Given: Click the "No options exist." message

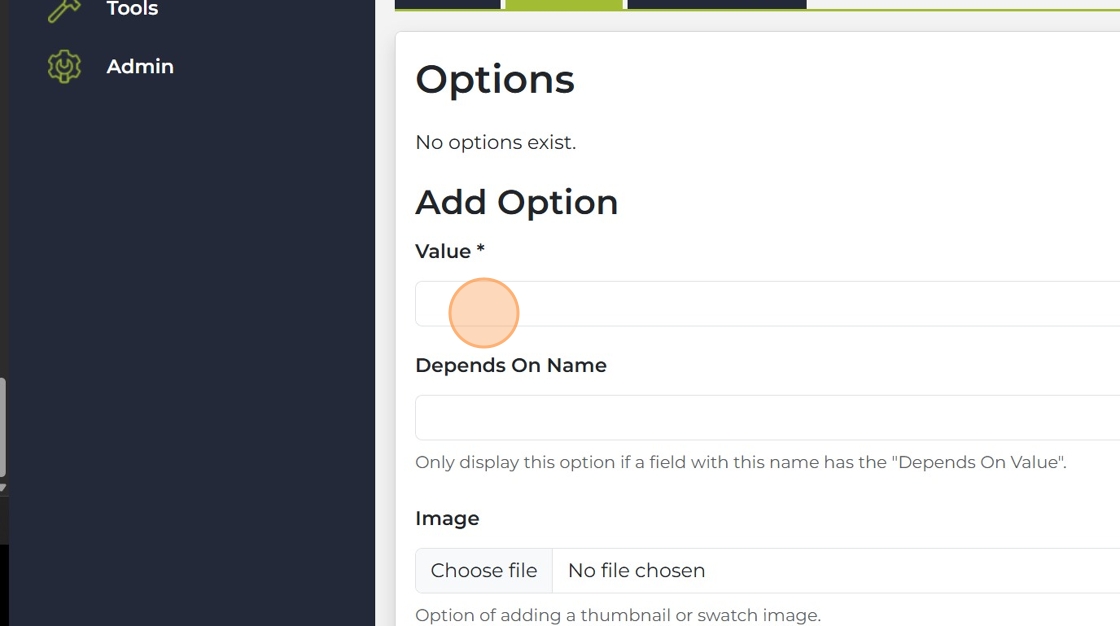Looking at the screenshot, I should pos(495,143).
